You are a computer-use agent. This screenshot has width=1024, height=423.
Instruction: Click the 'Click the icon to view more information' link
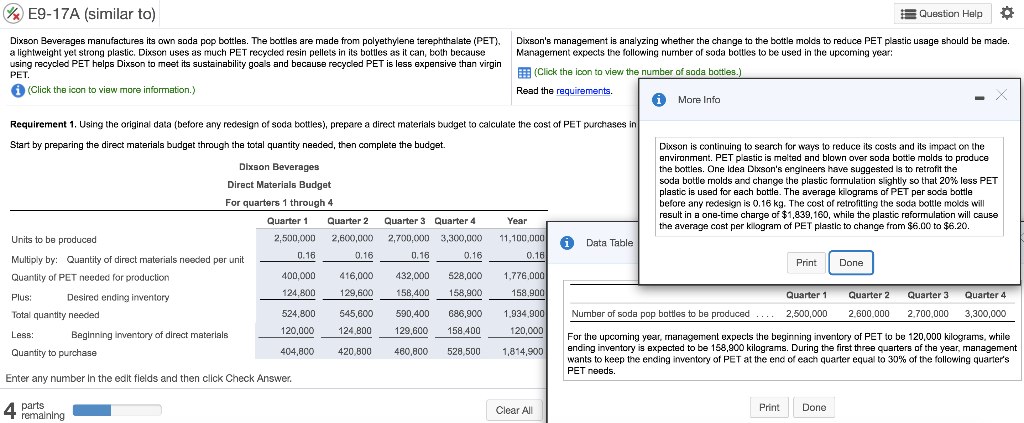[x=111, y=90]
